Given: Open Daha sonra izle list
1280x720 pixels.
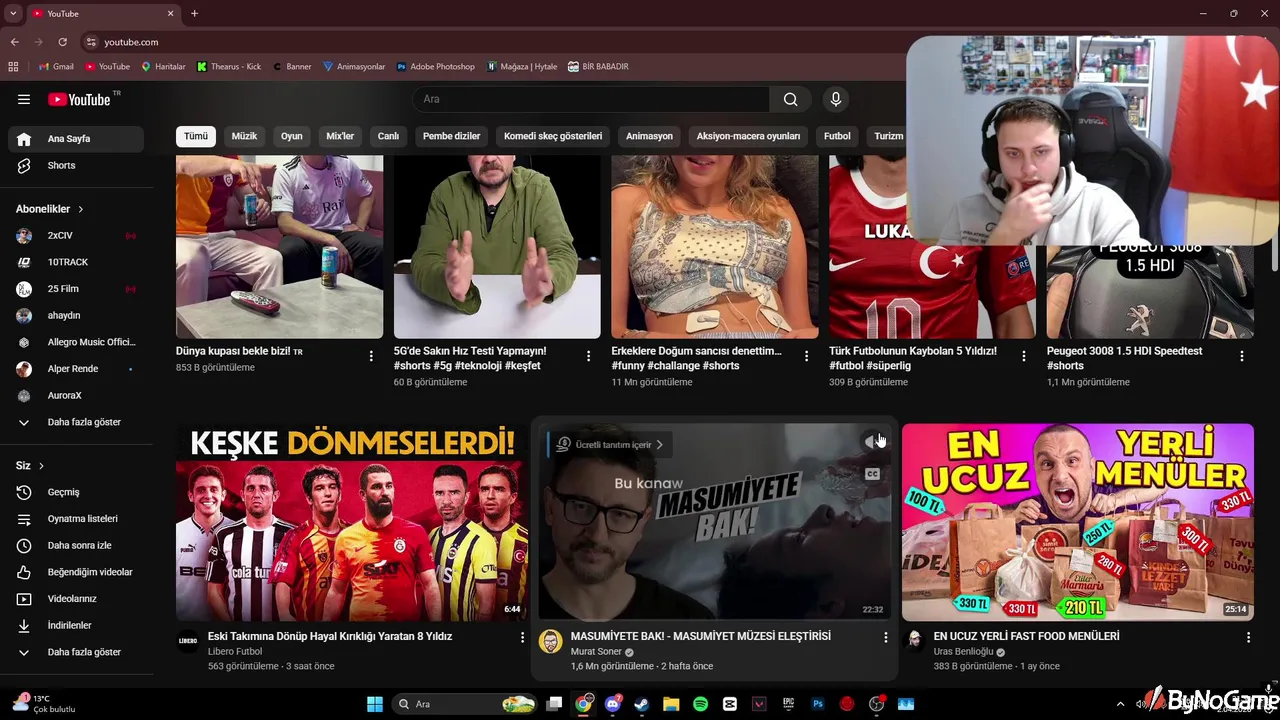Looking at the screenshot, I should (76, 545).
